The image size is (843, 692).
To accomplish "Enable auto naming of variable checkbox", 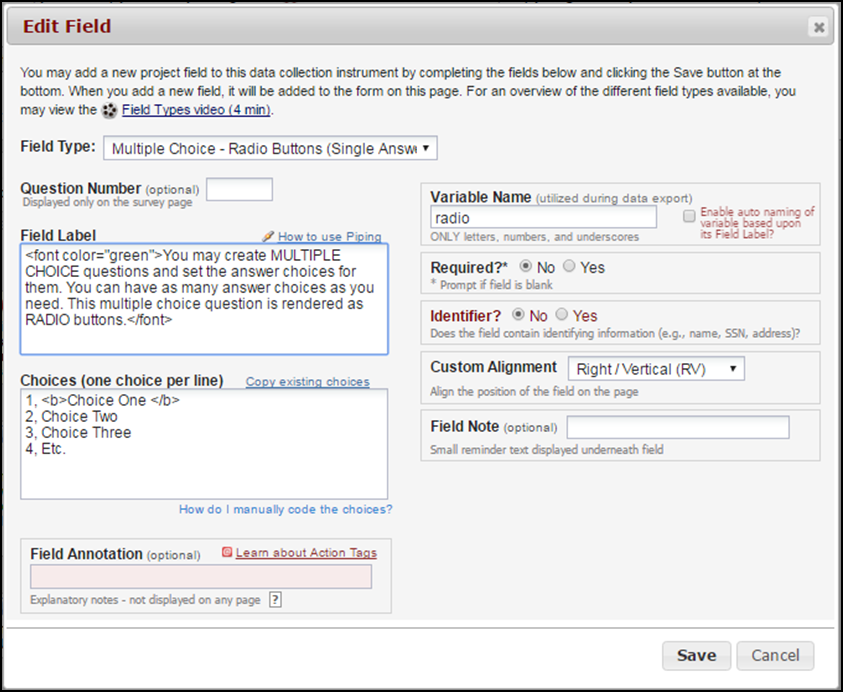I will (x=689, y=216).
